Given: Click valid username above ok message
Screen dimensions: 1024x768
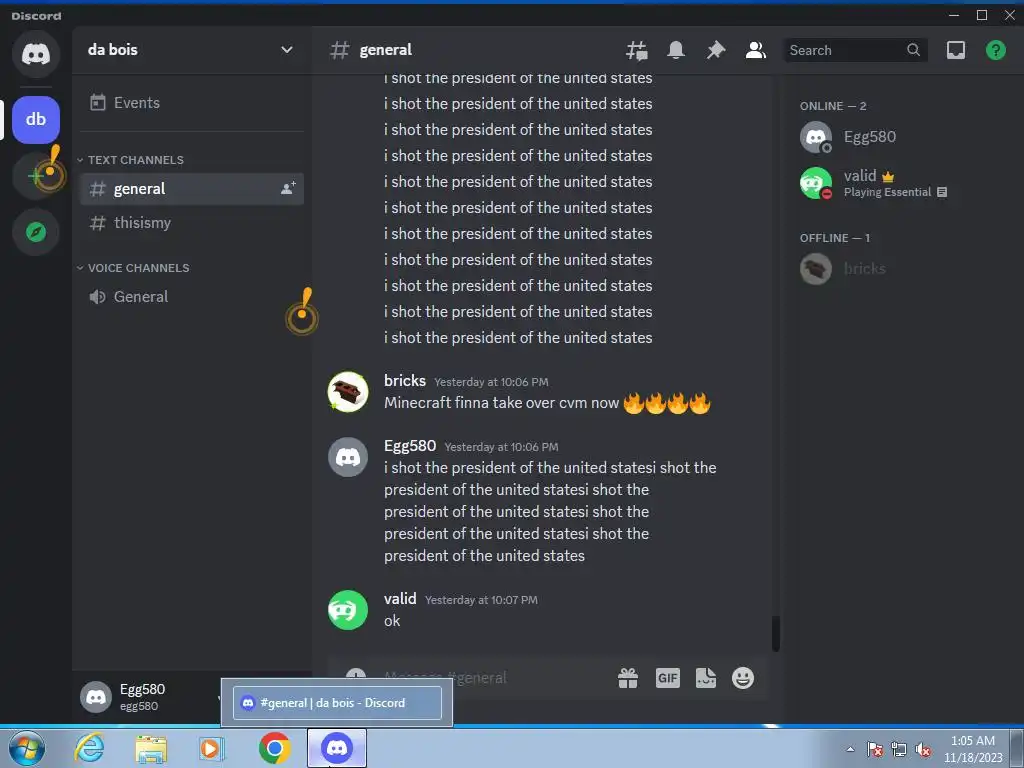Looking at the screenshot, I should [x=400, y=599].
